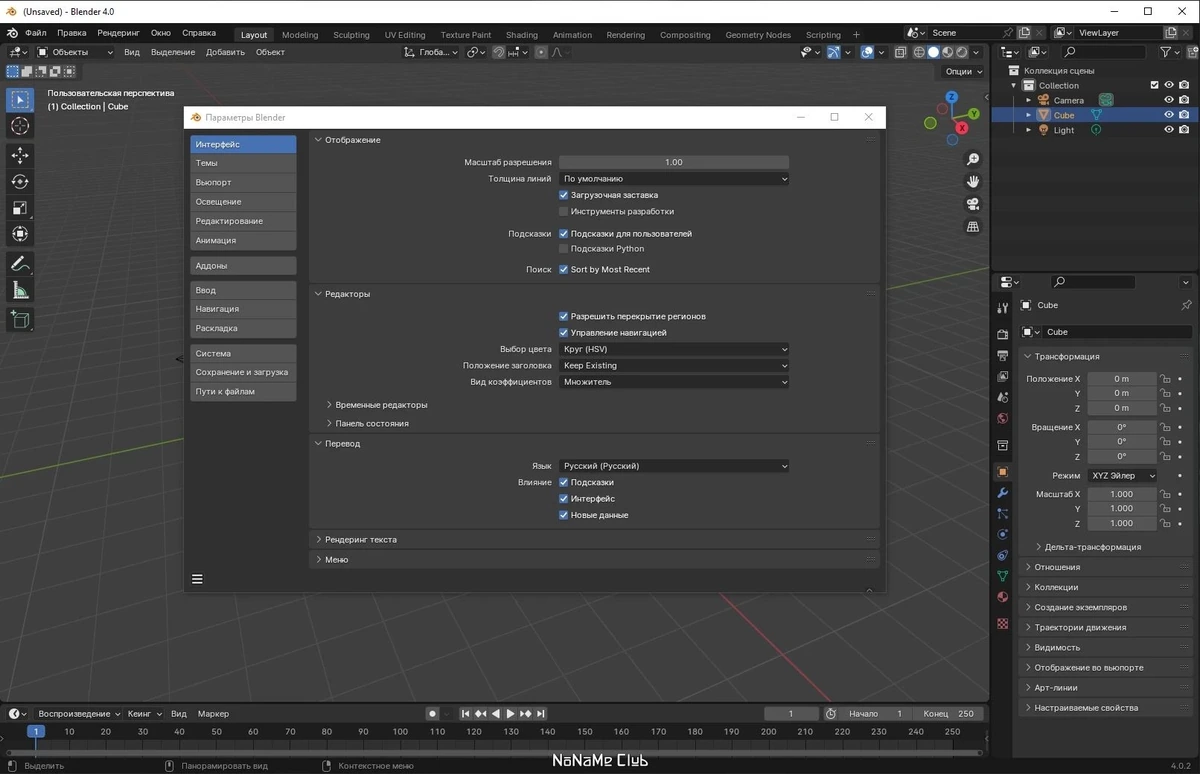Open the Темы preferences section

pos(243,163)
